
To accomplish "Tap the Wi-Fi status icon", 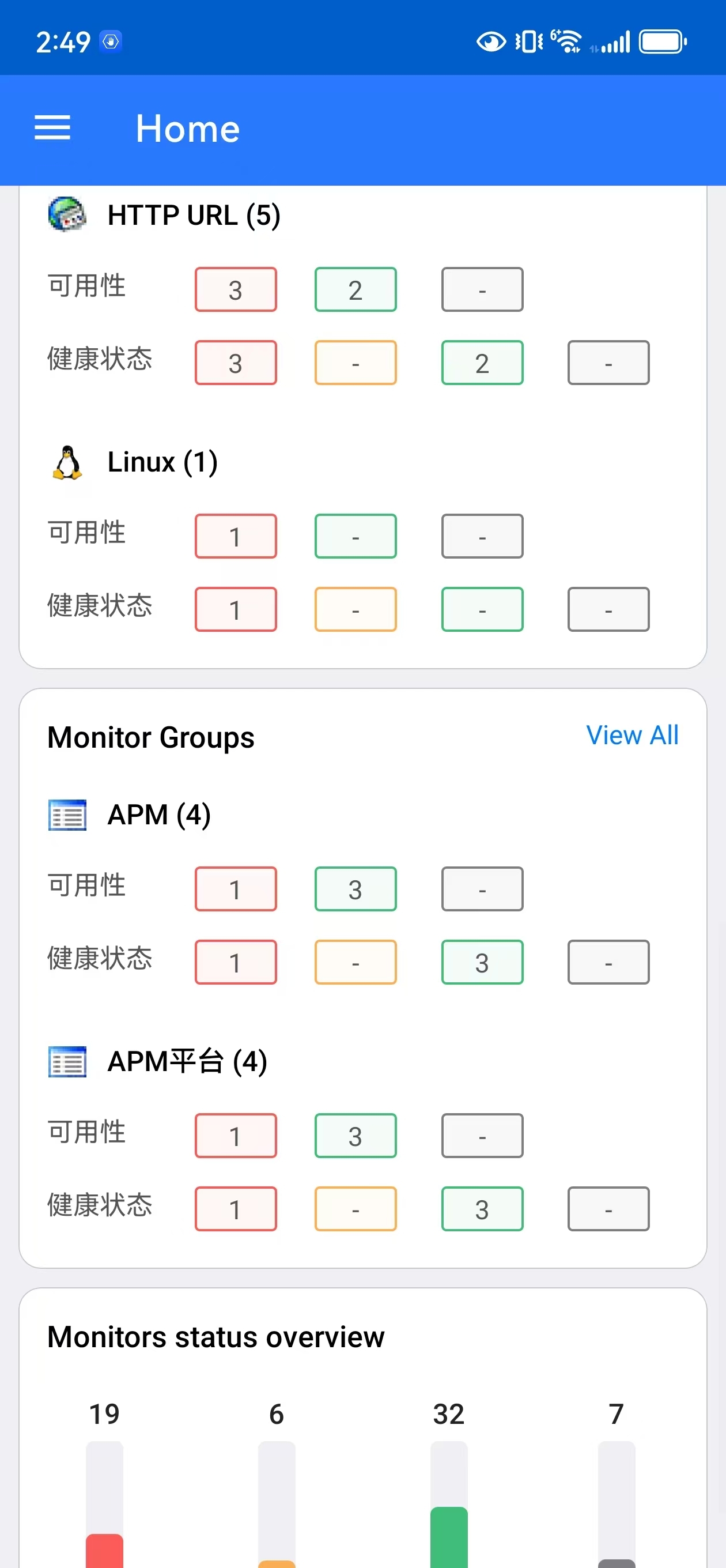I will [566, 42].
